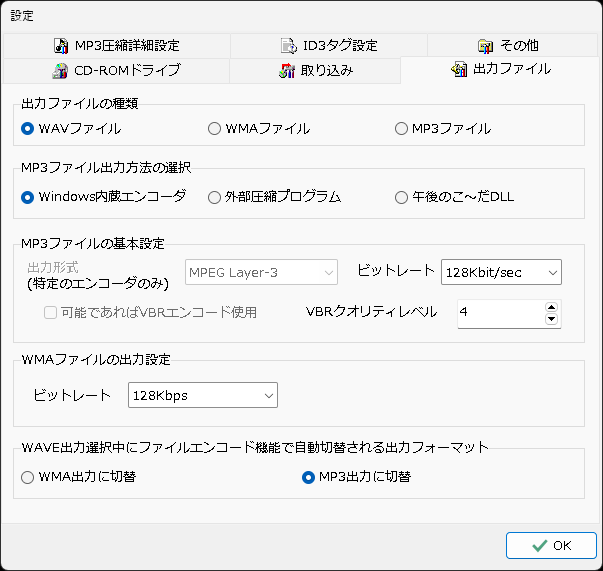Click the CD-ROMドライブ tab icon
Image resolution: width=603 pixels, height=571 pixels.
pos(60,71)
